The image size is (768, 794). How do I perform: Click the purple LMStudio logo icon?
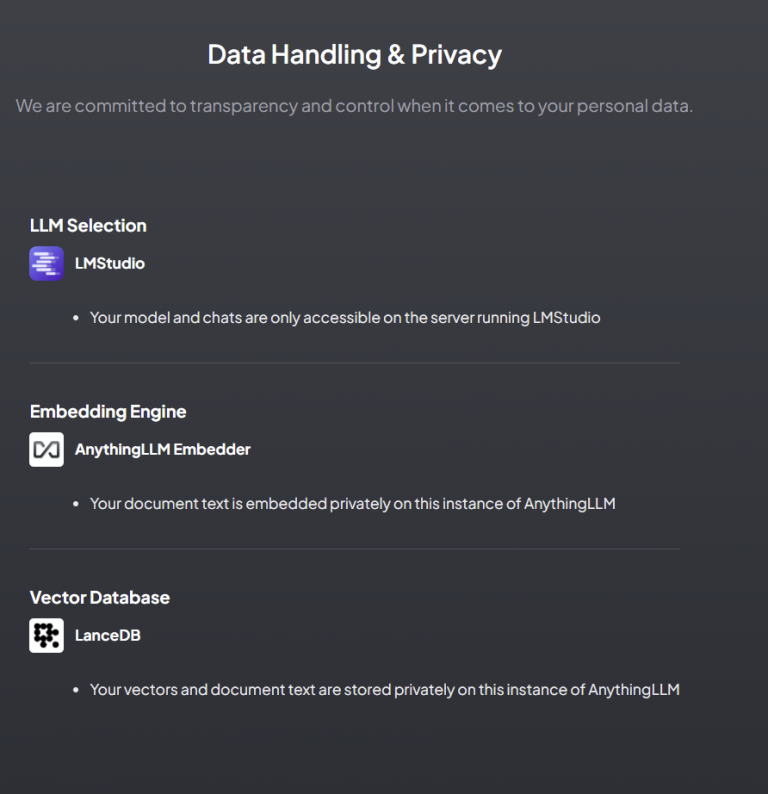click(46, 264)
